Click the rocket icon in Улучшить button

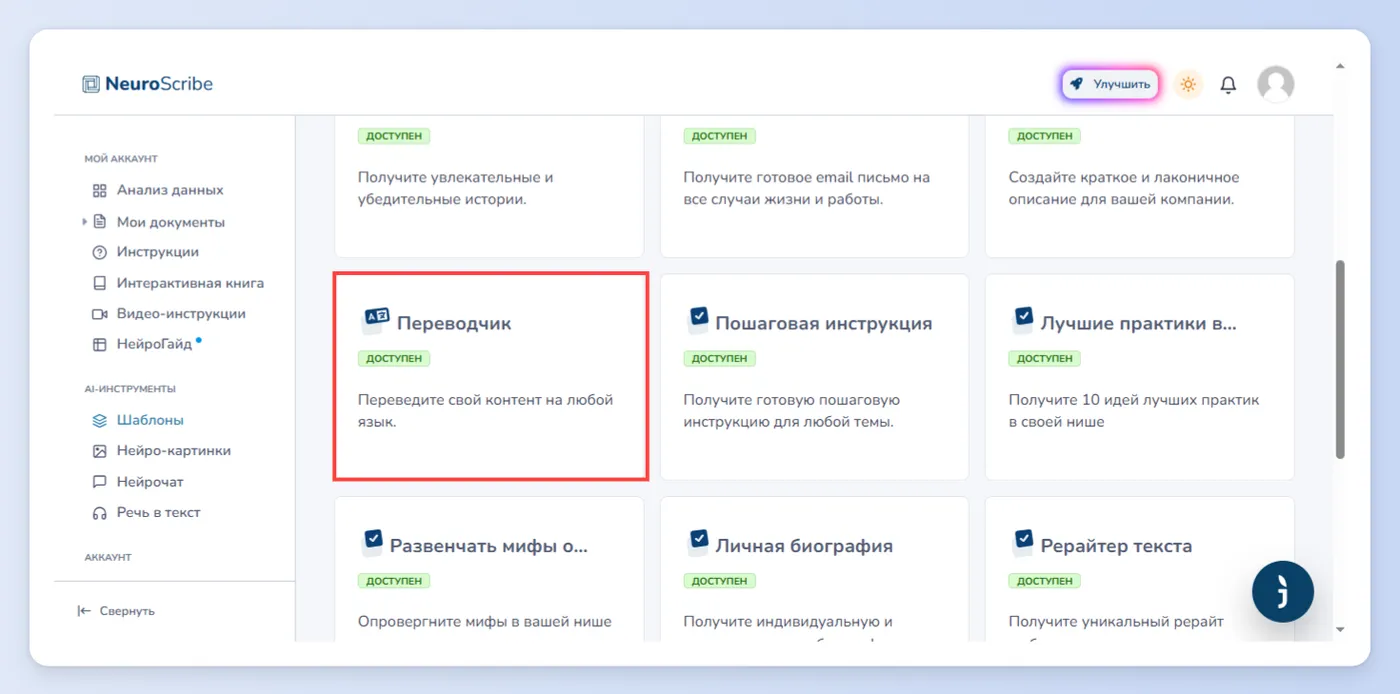click(1076, 84)
